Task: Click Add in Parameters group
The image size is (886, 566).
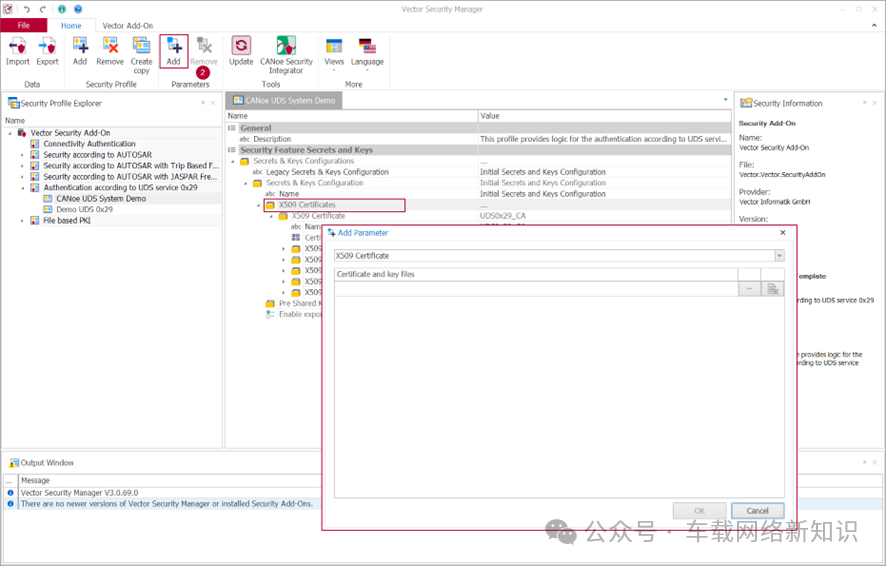Action: (x=173, y=52)
